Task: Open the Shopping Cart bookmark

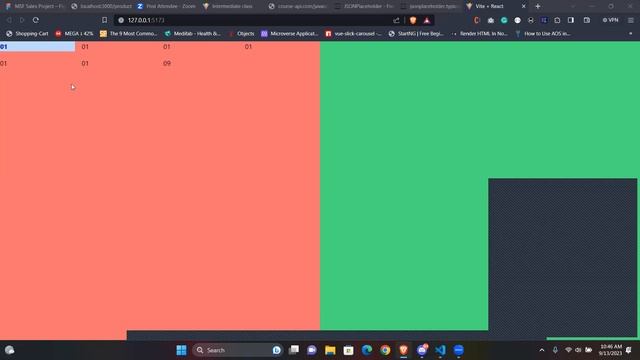Action: click(x=27, y=33)
